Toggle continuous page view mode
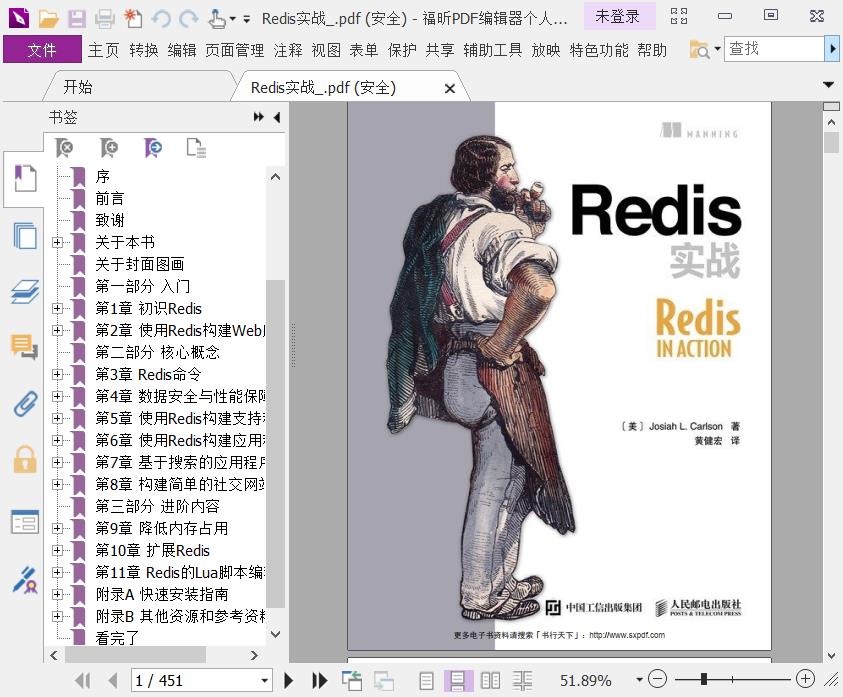The height and width of the screenshot is (697, 843). (x=458, y=681)
